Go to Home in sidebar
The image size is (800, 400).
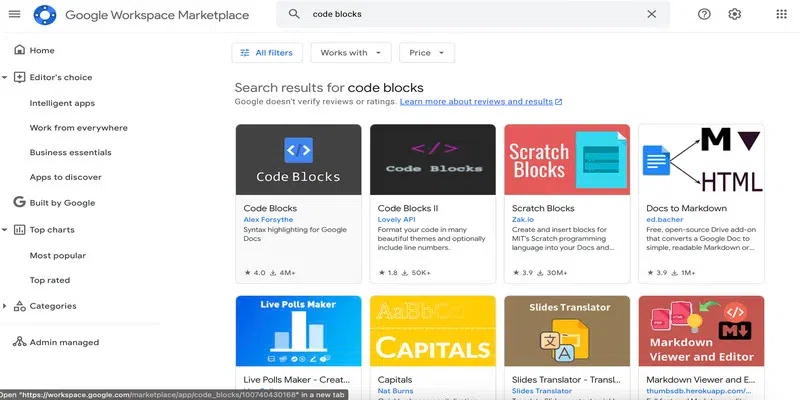click(x=42, y=50)
